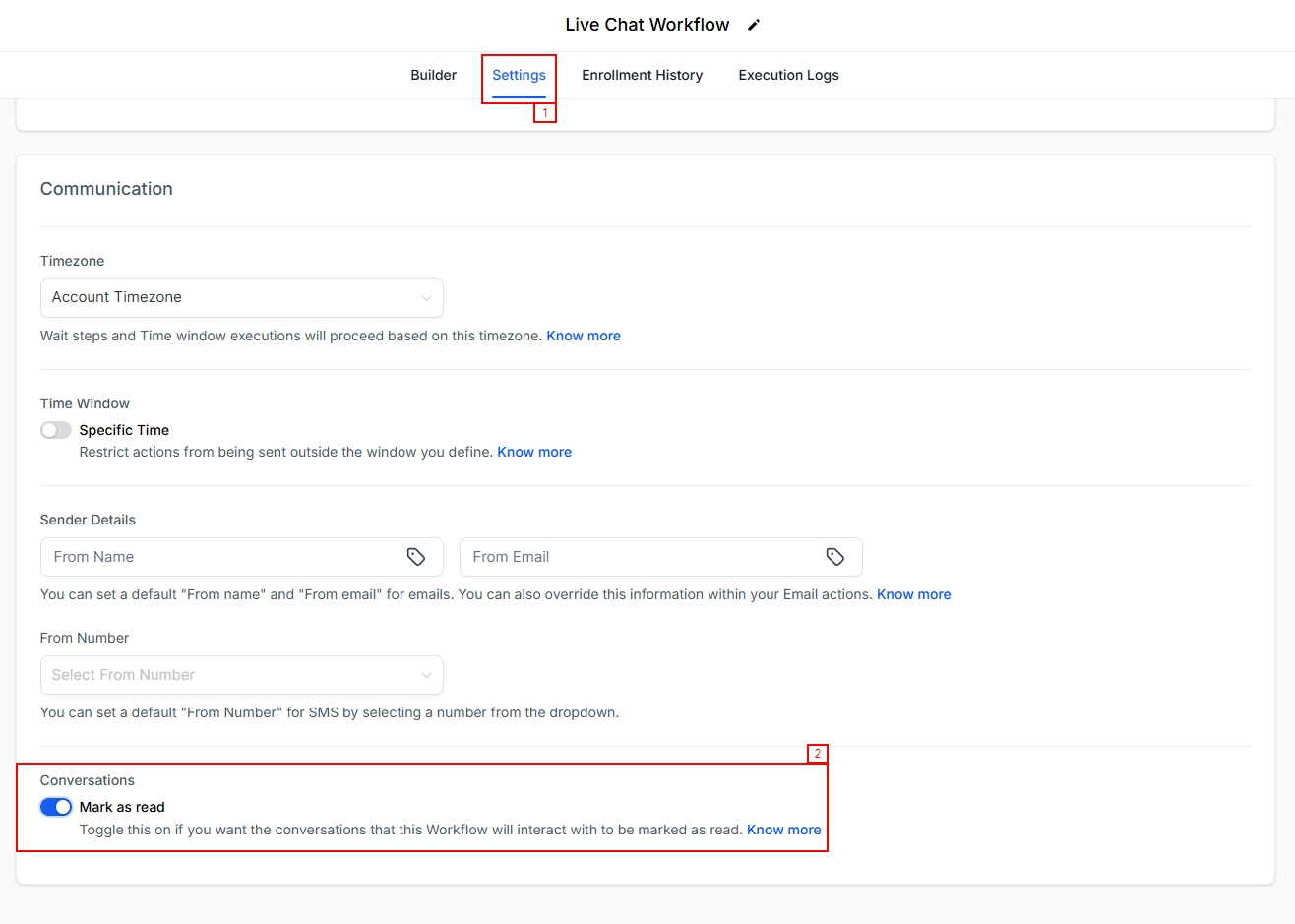Click into the From Email input field
Screen dimensions: 1295x924
pyautogui.click(x=640, y=557)
